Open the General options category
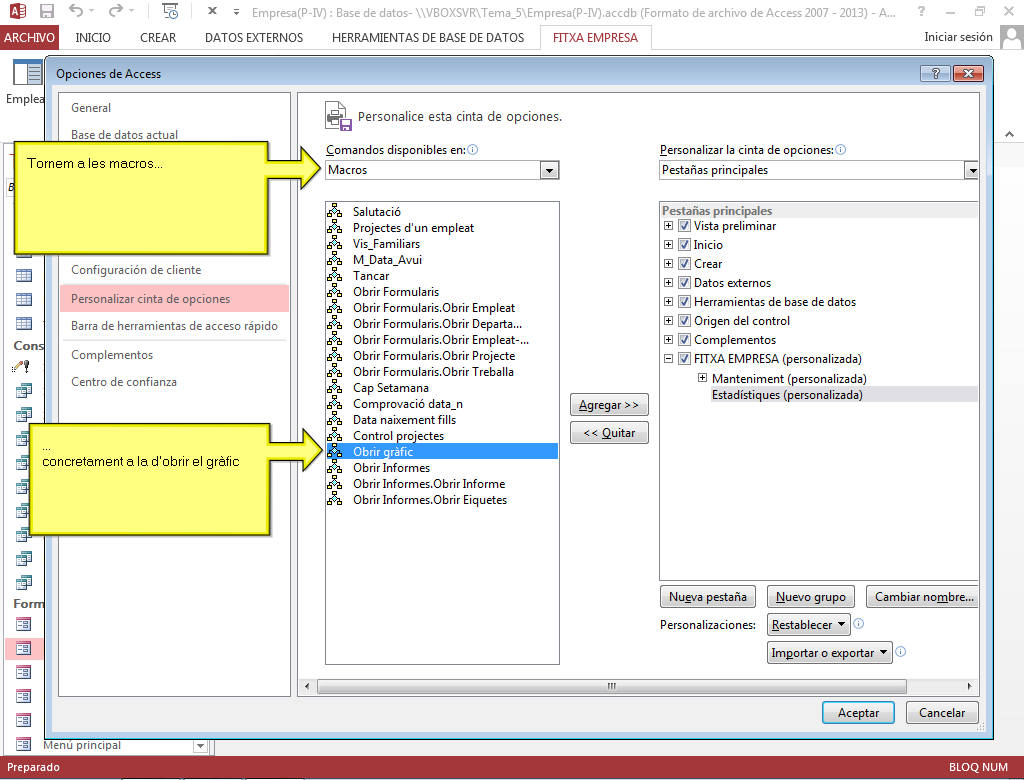1024x780 pixels. 174,108
